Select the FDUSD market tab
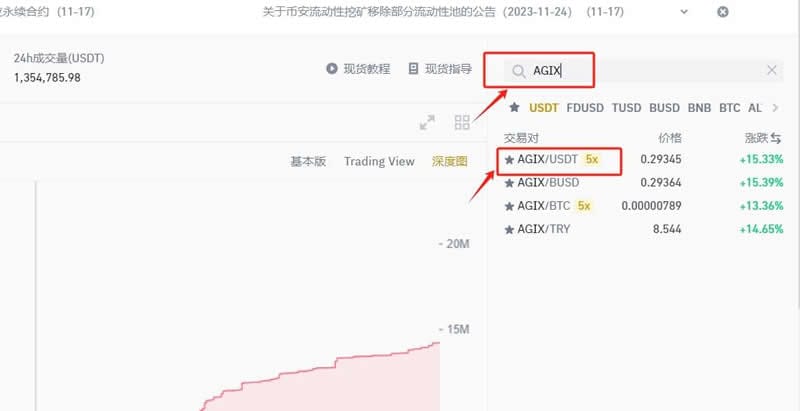800x411 pixels. [x=585, y=108]
